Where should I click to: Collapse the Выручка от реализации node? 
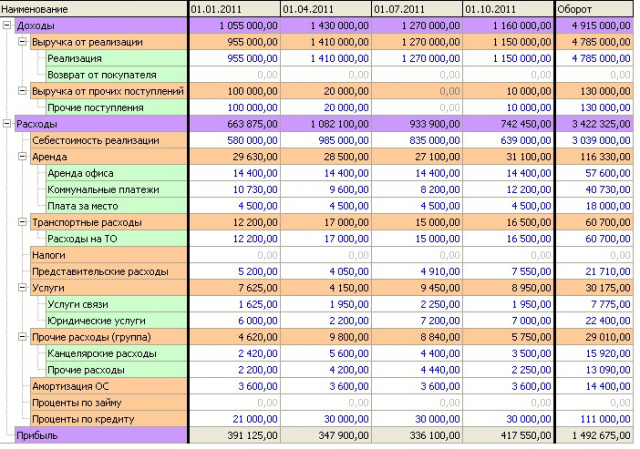pyautogui.click(x=22, y=42)
